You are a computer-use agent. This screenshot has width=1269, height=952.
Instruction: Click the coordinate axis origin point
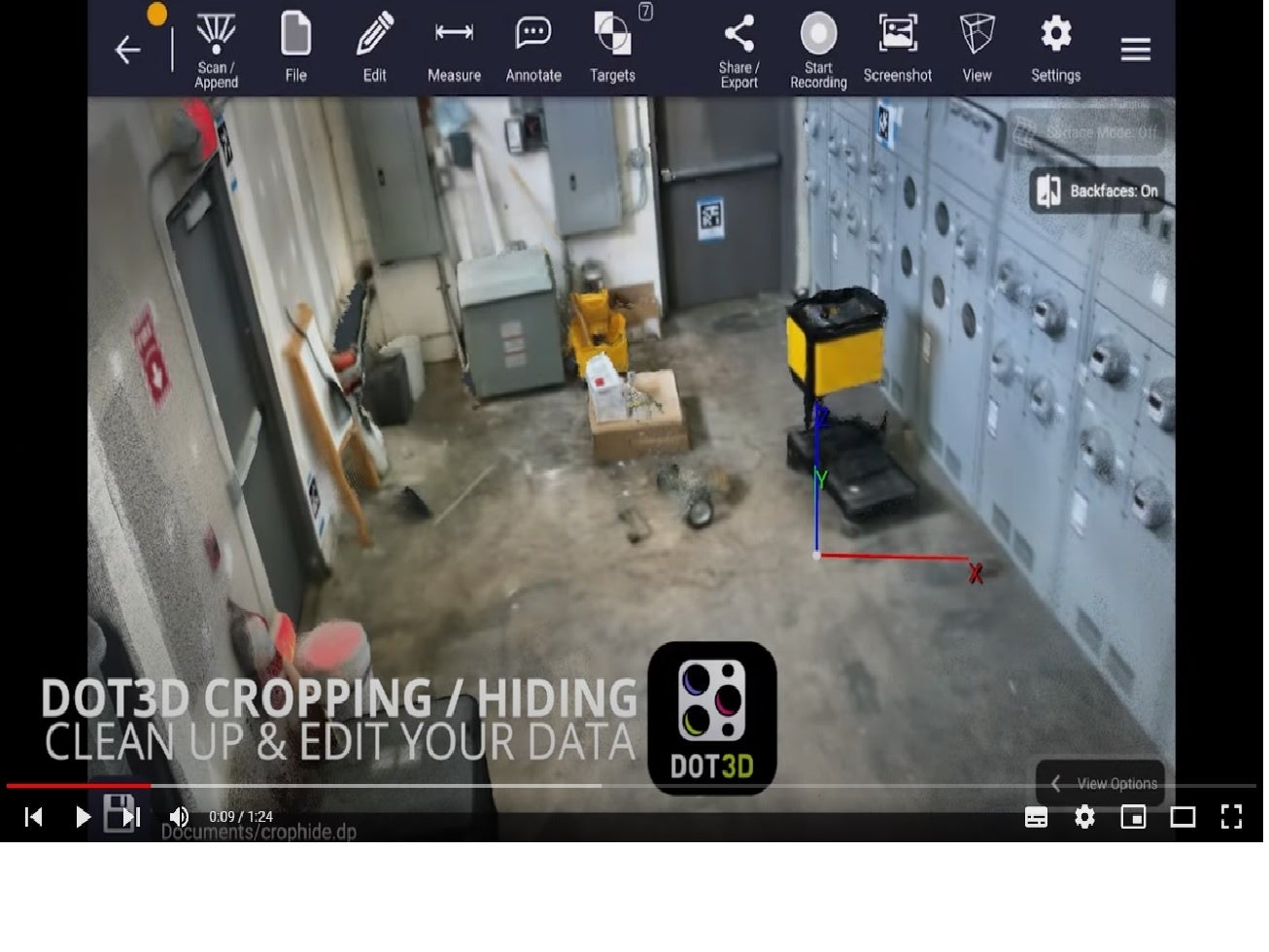pos(817,556)
